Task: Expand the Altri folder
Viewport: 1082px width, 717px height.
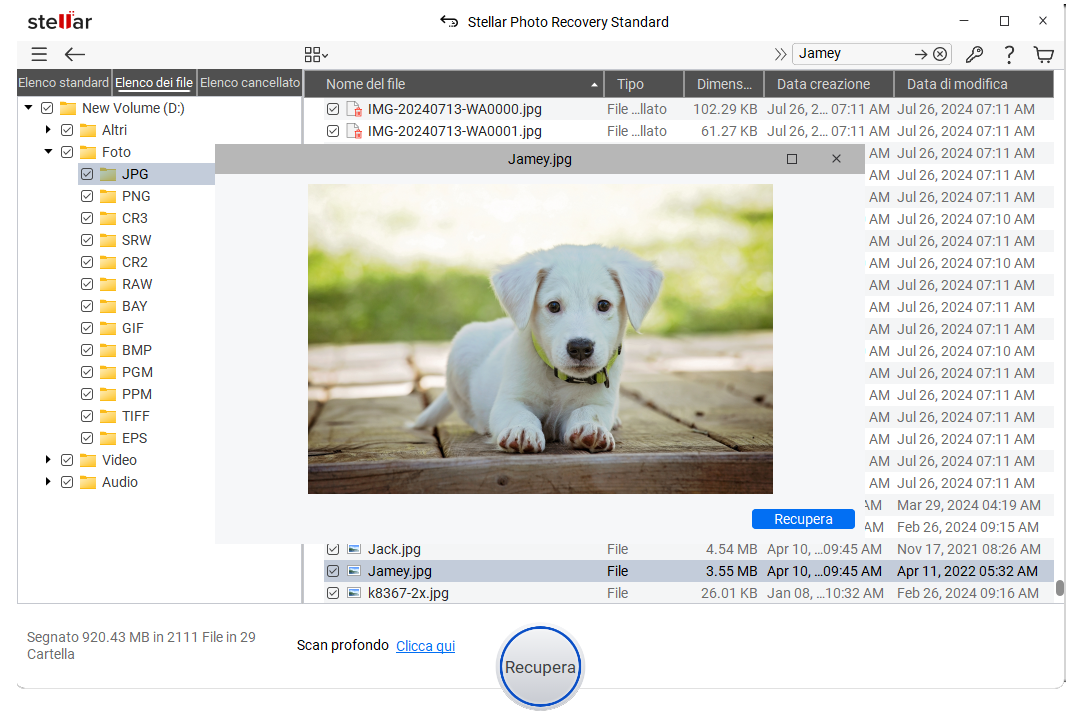Action: 48,130
